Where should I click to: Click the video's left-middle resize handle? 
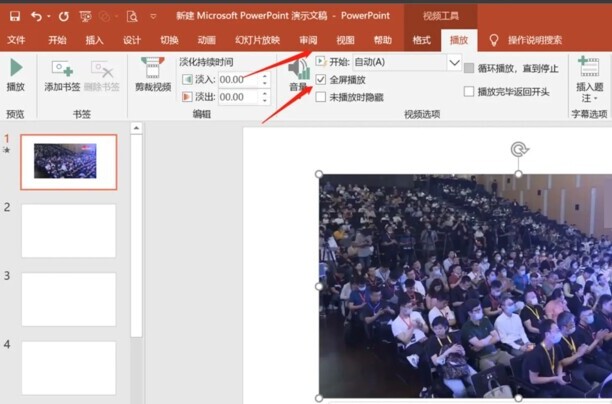(319, 286)
